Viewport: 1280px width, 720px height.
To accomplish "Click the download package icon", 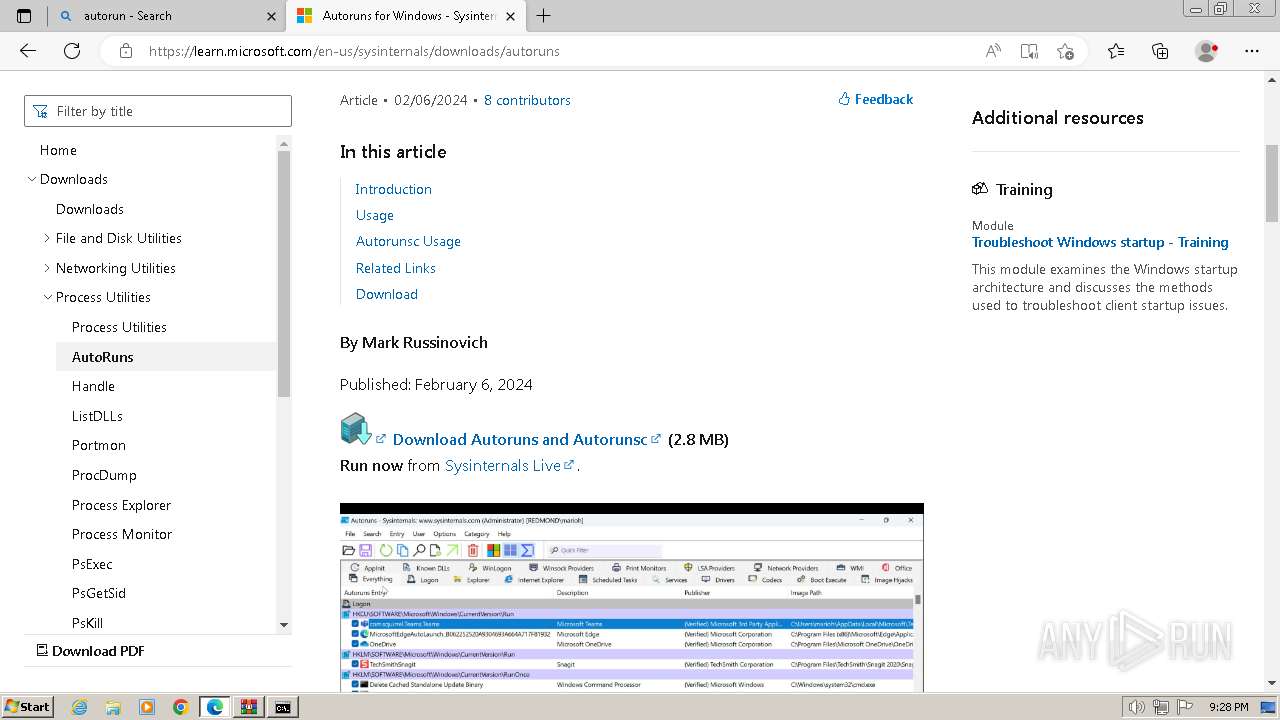I will coord(355,429).
